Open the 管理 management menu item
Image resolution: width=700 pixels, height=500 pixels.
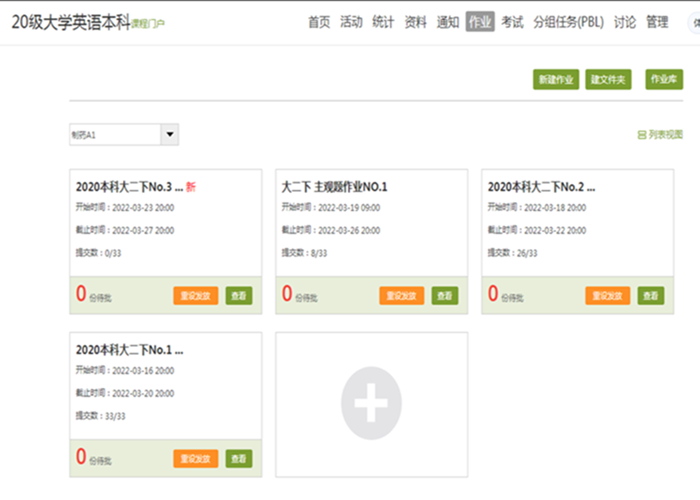657,22
